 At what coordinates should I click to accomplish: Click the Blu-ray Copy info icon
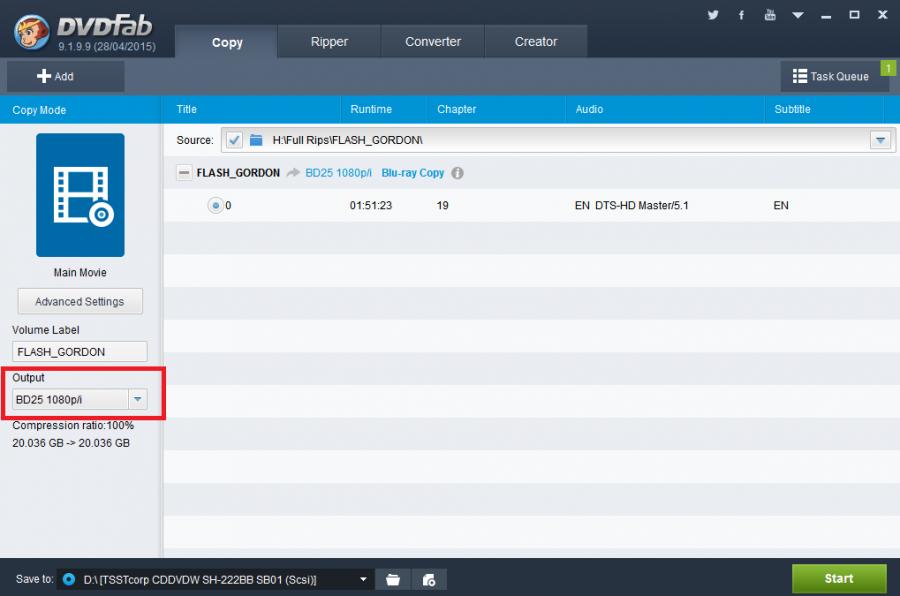(457, 173)
